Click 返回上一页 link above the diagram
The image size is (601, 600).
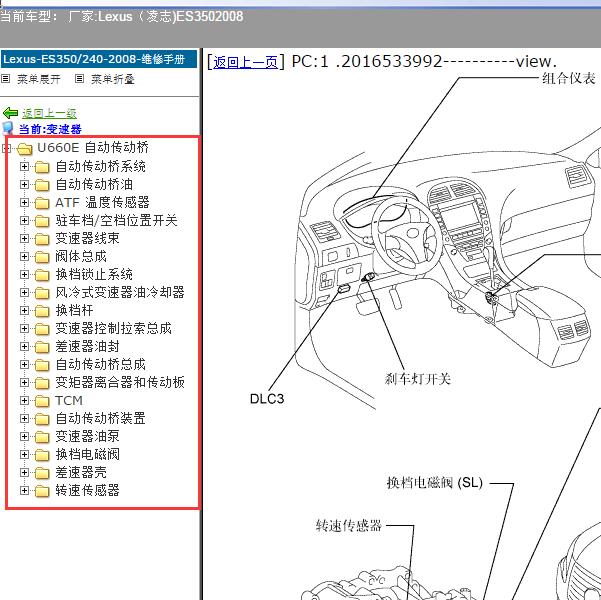pyautogui.click(x=246, y=62)
